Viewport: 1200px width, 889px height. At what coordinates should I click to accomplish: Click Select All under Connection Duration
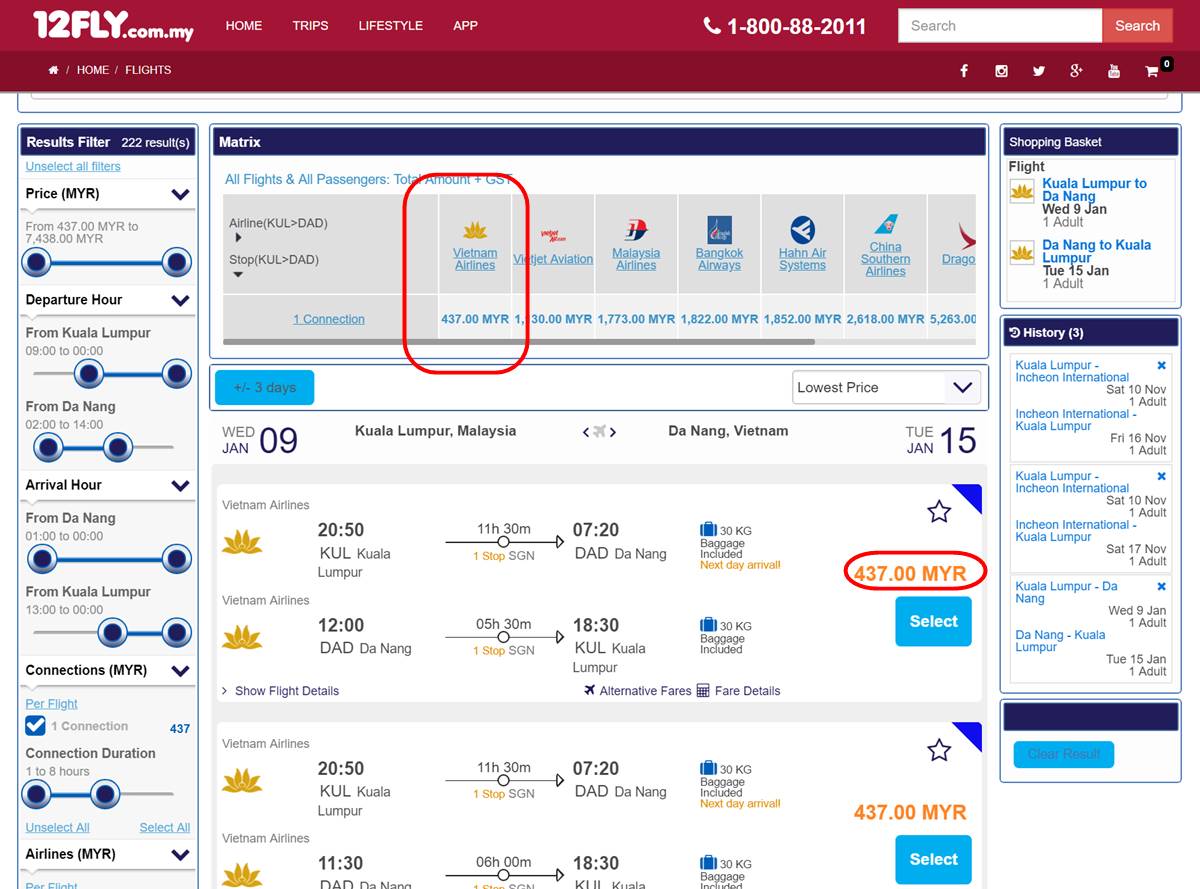pos(165,828)
